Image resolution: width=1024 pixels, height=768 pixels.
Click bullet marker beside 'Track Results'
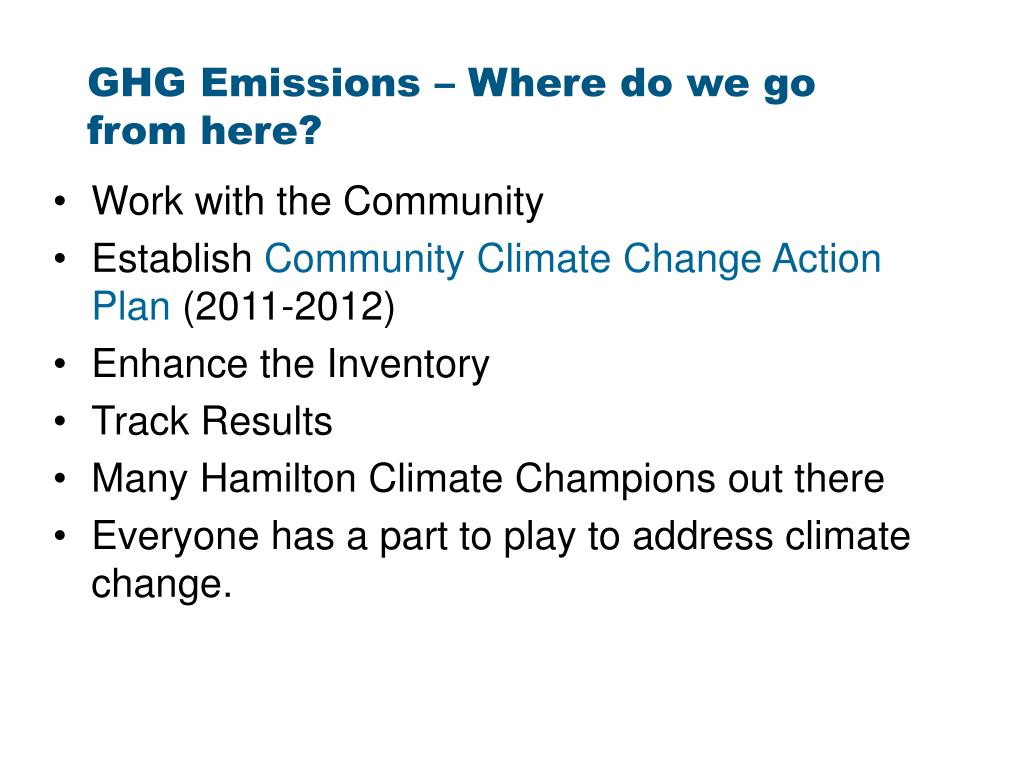point(60,421)
